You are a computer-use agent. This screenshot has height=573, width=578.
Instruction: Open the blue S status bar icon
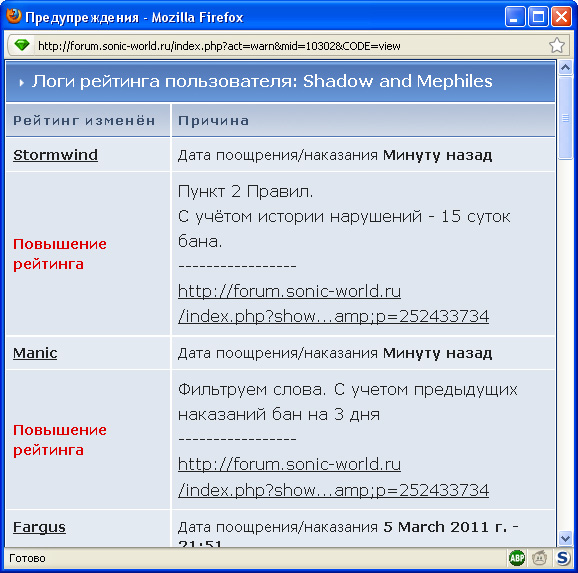pos(563,558)
